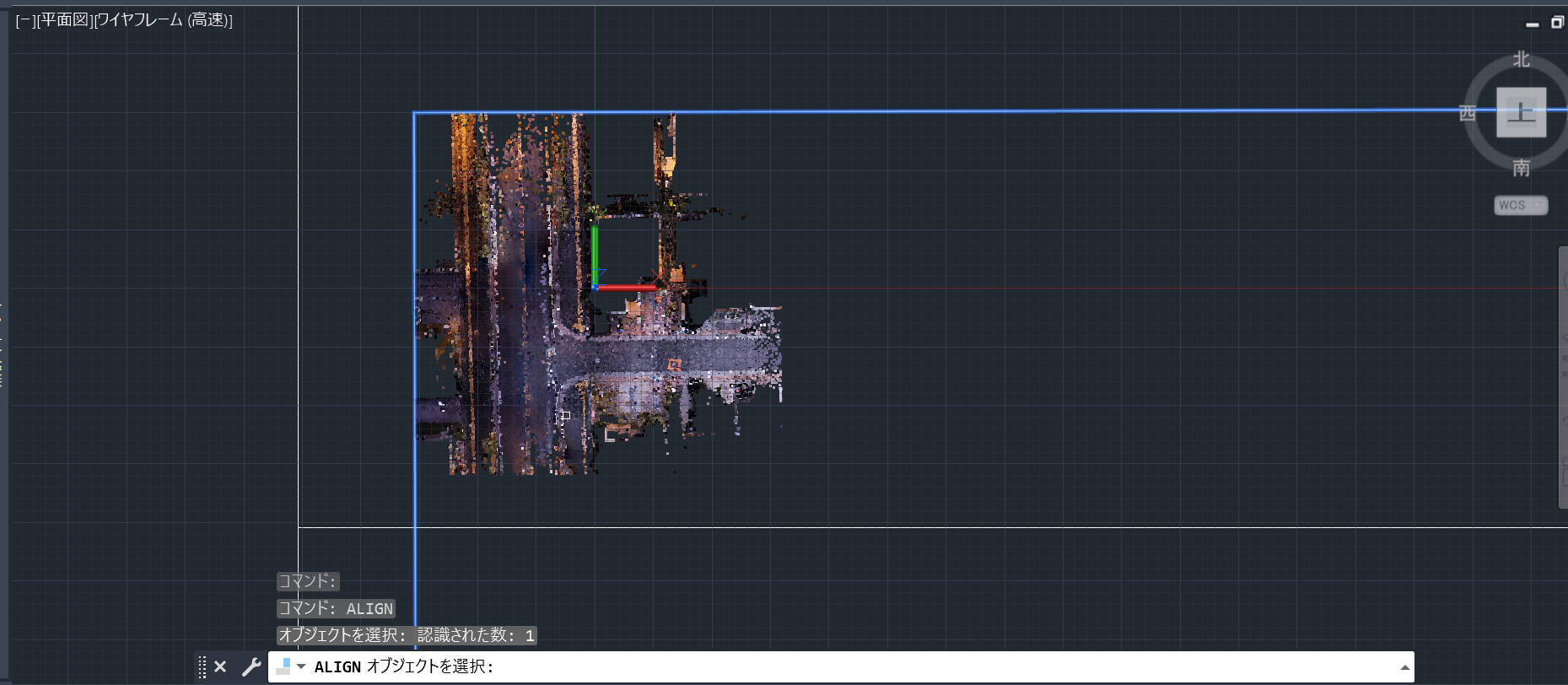The image size is (1568, 685).
Task: Click 南 south on the ViewCube compass
Action: pyautogui.click(x=1521, y=168)
